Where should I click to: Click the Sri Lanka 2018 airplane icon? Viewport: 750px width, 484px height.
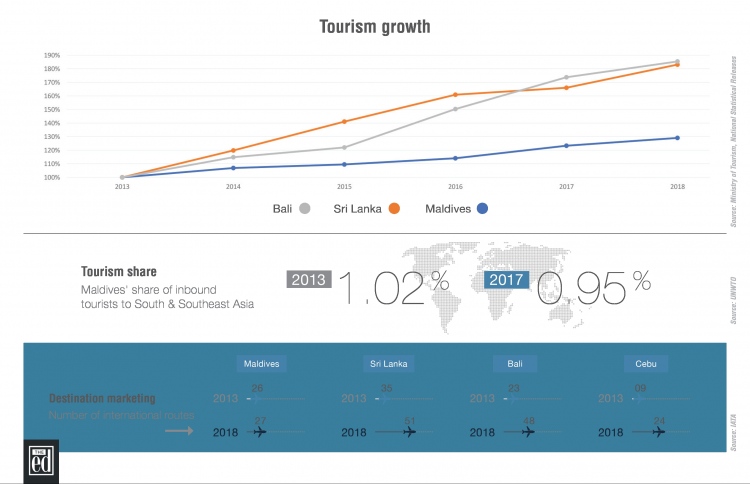409,432
